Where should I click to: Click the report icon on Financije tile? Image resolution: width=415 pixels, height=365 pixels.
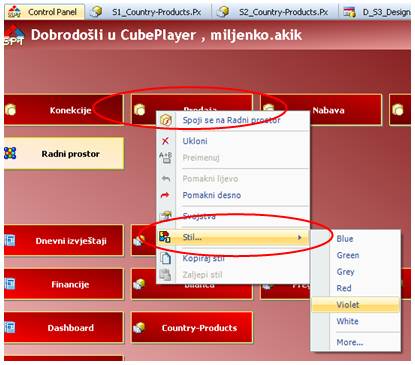(x=10, y=284)
